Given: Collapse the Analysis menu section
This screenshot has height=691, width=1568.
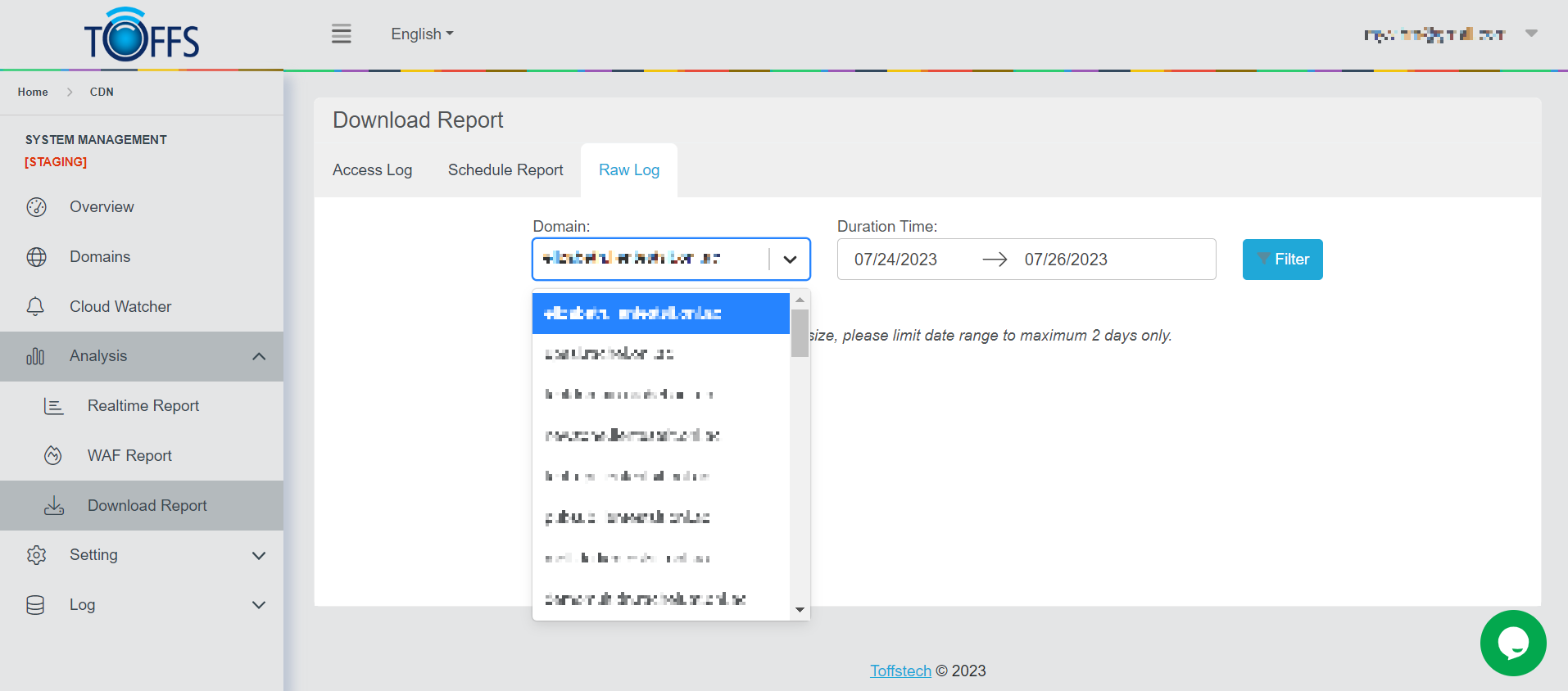Looking at the screenshot, I should [x=259, y=356].
